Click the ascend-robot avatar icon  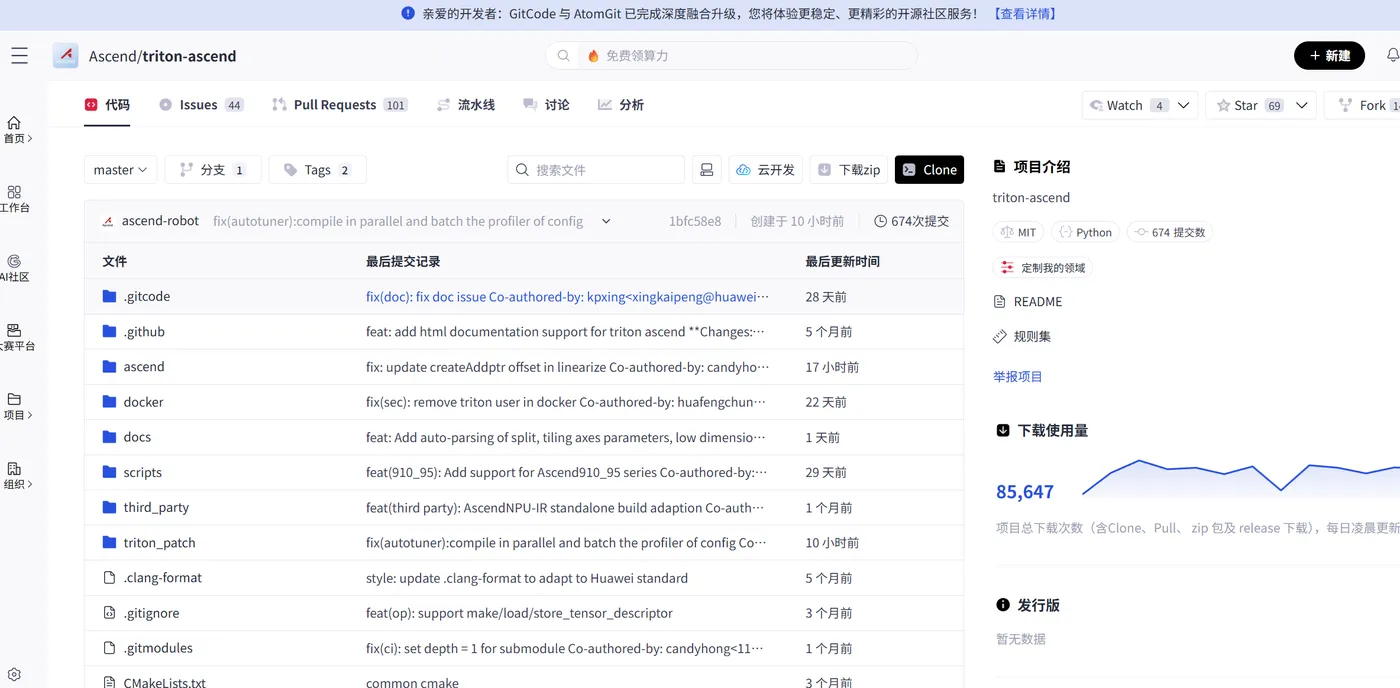pyautogui.click(x=108, y=221)
